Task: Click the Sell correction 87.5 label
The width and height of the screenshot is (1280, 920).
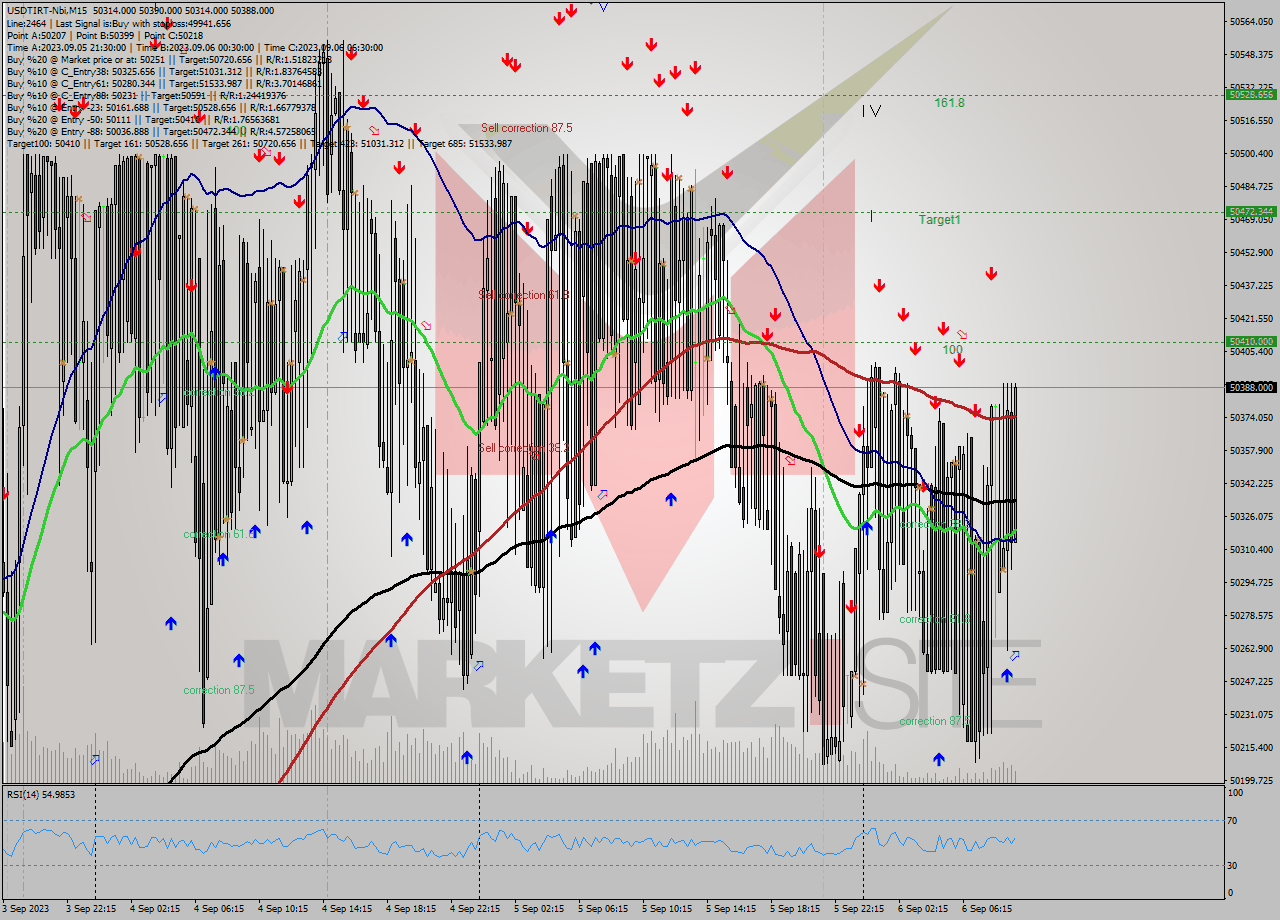Action: 527,128
